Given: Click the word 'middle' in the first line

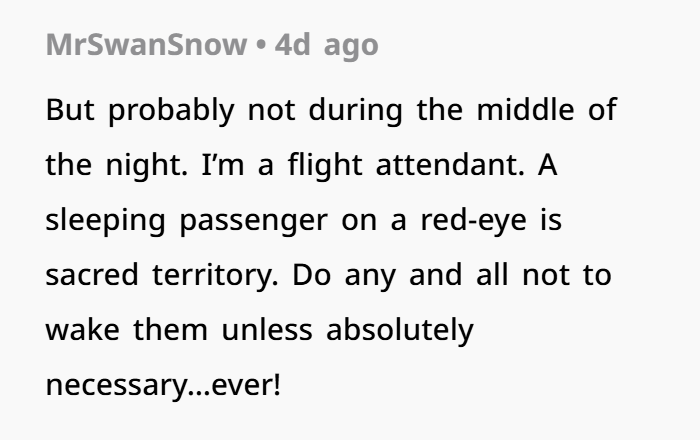Looking at the screenshot, I should coord(525,109).
